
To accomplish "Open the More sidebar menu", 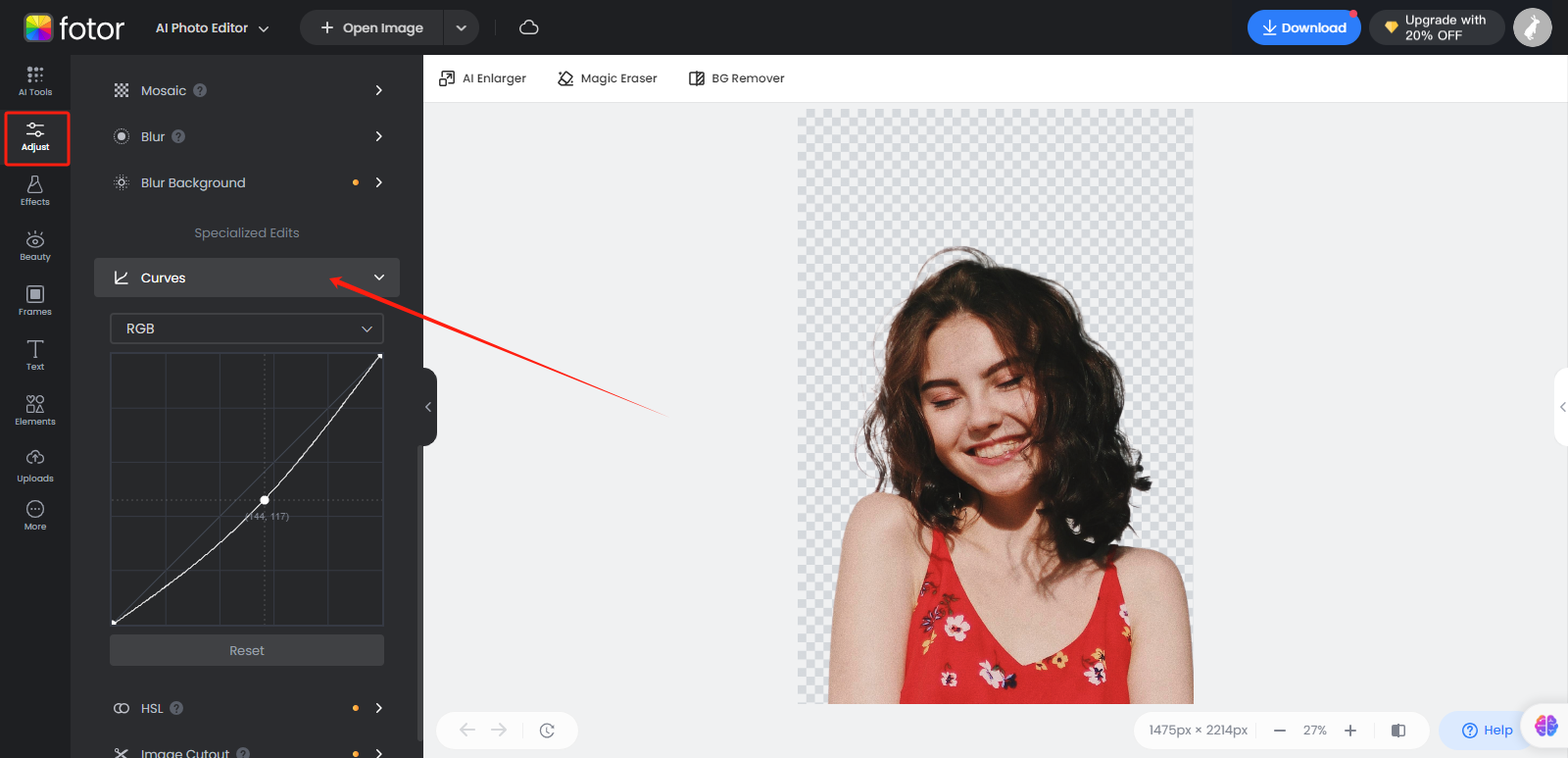I will (x=35, y=515).
